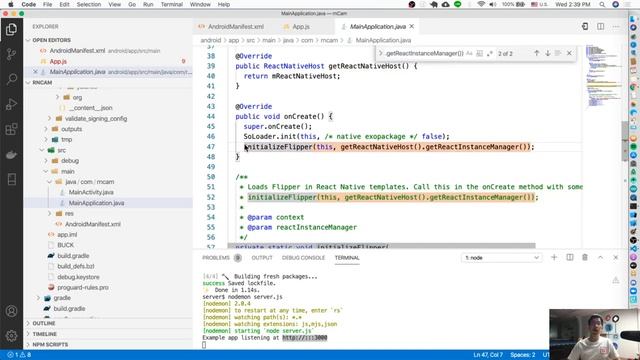Open the Search view in activity bar
640x360 pixels.
click(11, 79)
